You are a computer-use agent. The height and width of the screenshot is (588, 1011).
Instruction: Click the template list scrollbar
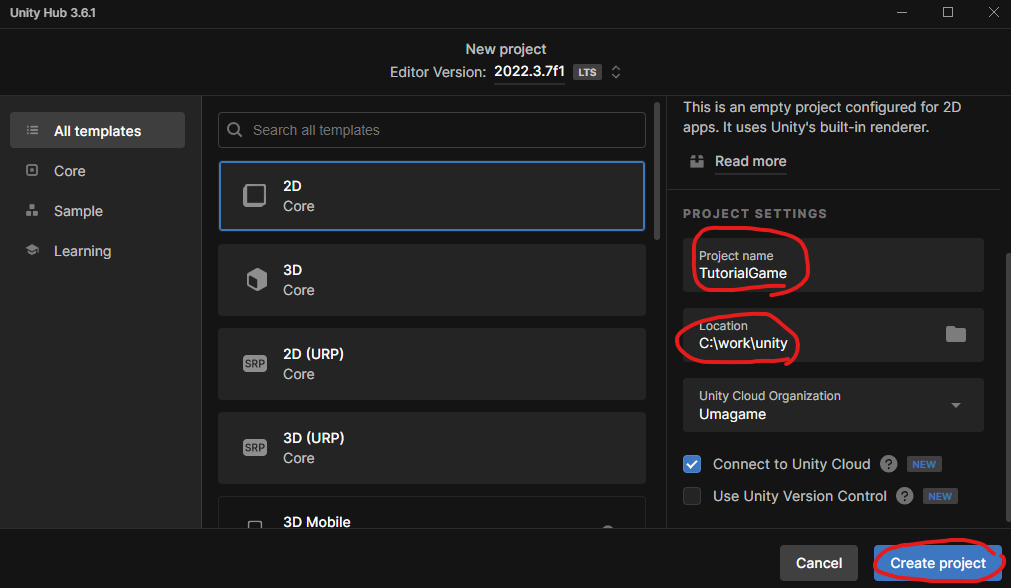pyautogui.click(x=657, y=171)
